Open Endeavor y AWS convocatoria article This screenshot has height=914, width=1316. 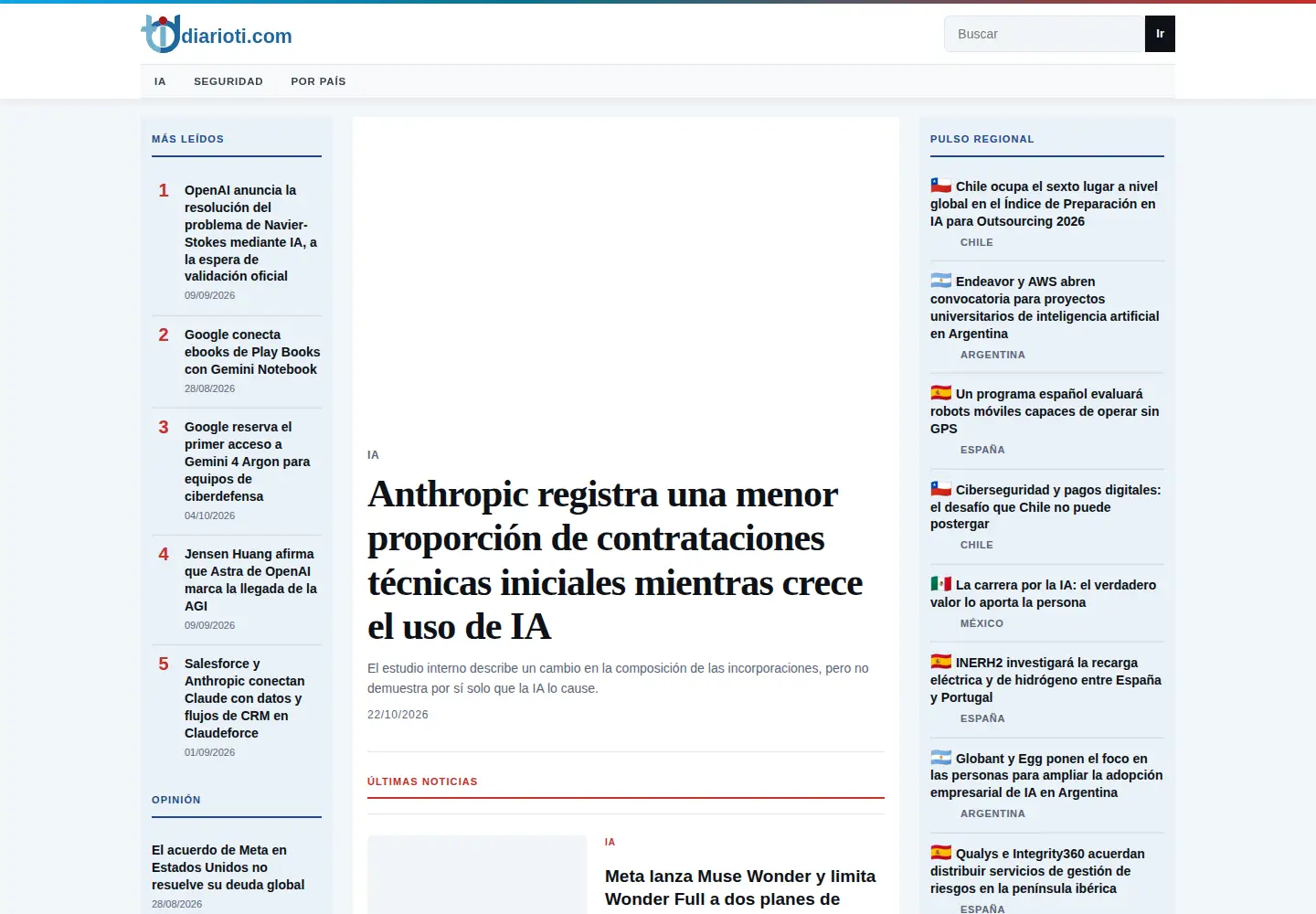pyautogui.click(x=1045, y=307)
